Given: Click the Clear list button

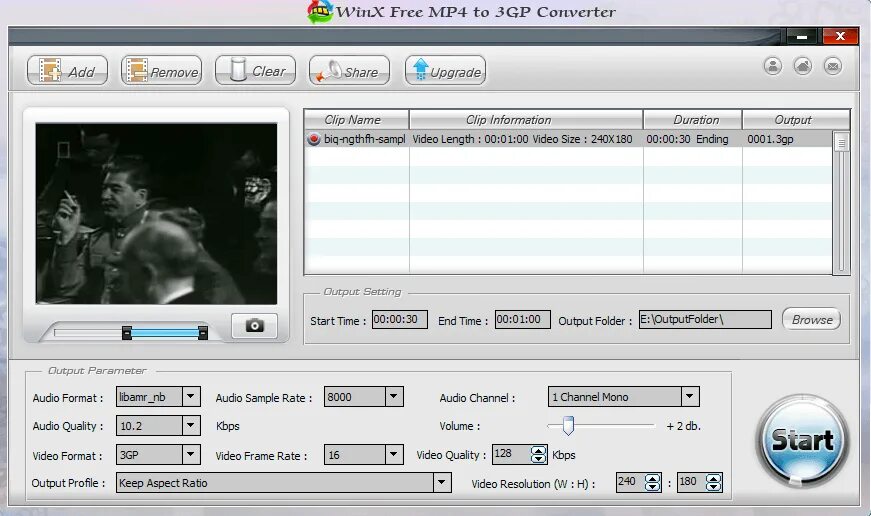Looking at the screenshot, I should click(x=255, y=71).
